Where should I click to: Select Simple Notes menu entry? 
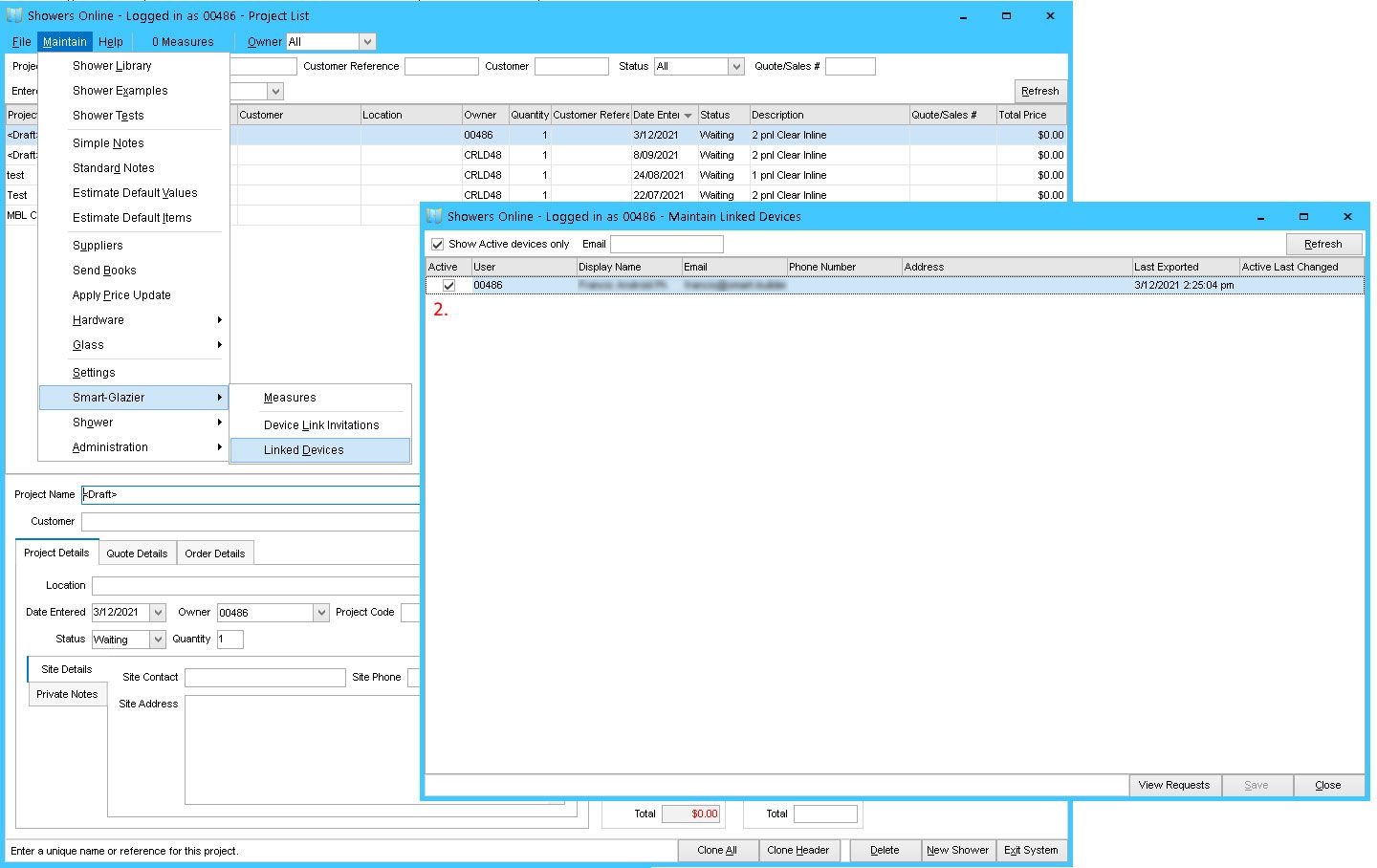pos(134,143)
